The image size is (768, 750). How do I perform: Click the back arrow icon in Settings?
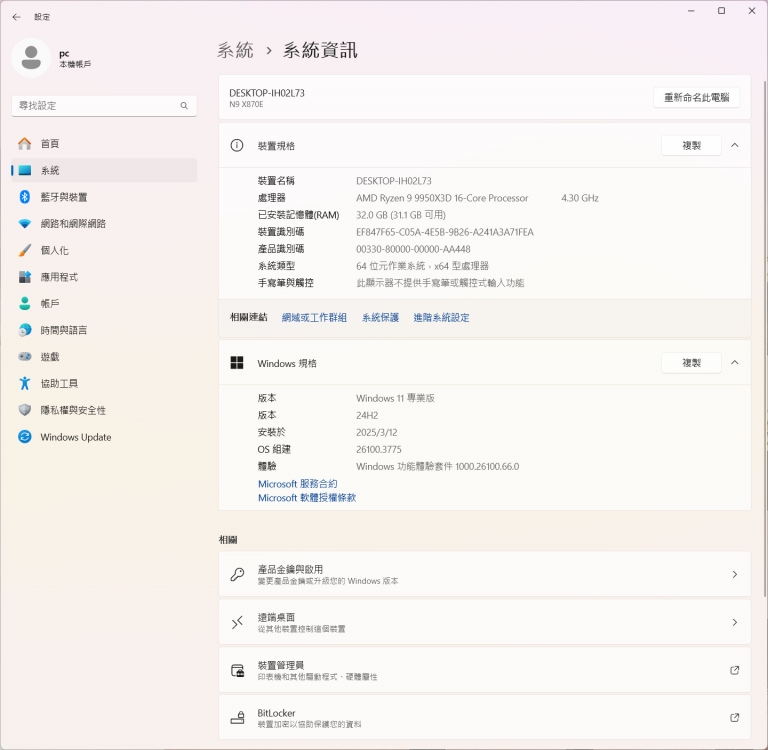[x=17, y=17]
